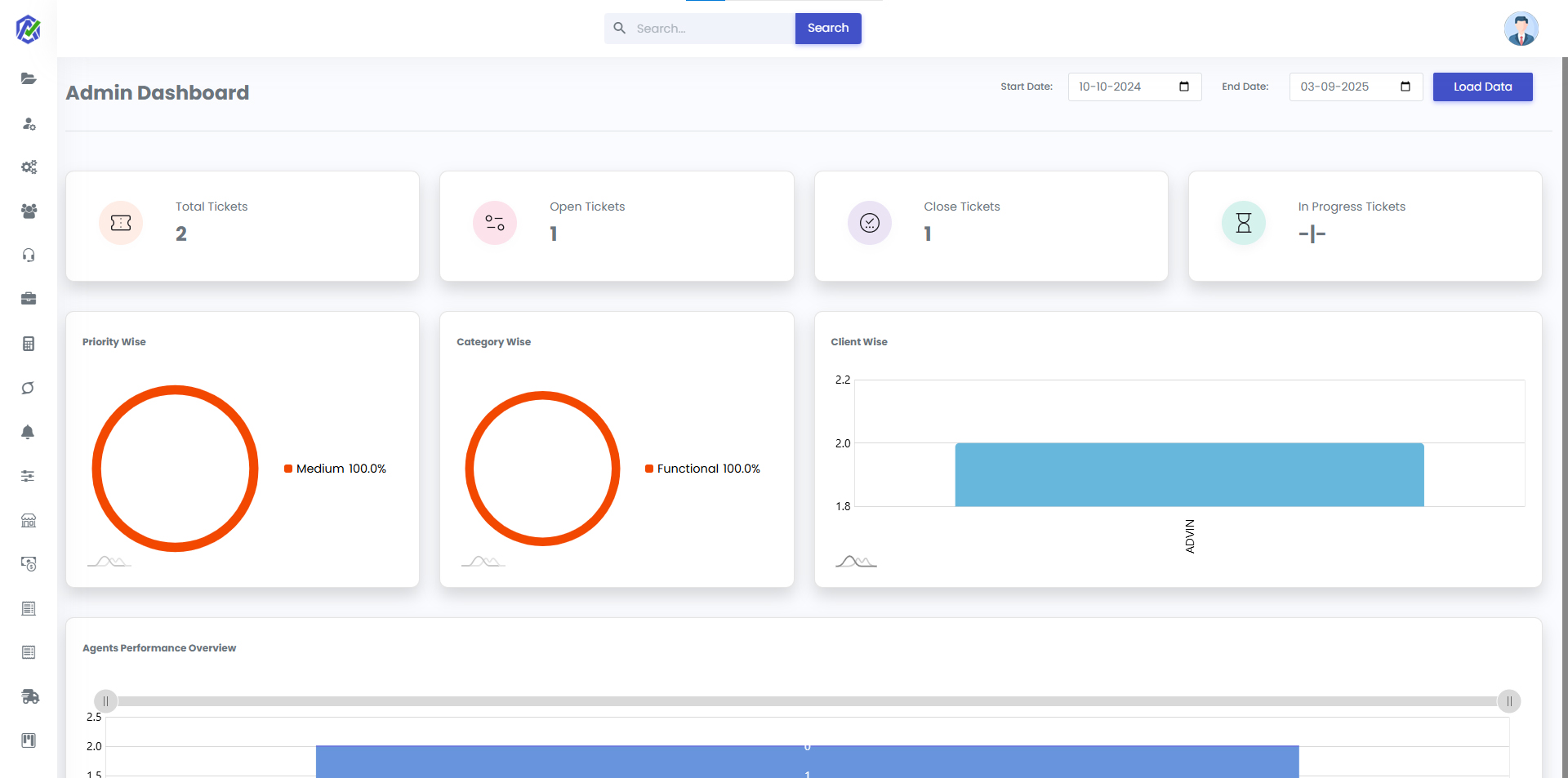
Task: Open the notifications bell sidebar icon
Action: [29, 432]
